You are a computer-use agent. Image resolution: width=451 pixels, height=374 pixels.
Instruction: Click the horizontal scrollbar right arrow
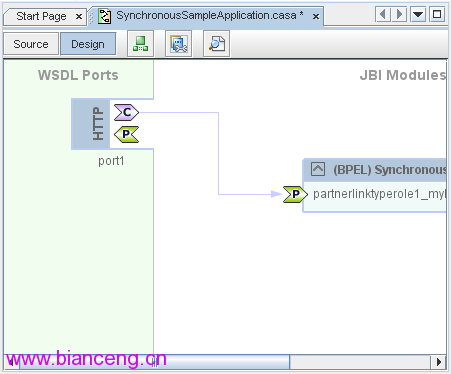click(x=439, y=362)
